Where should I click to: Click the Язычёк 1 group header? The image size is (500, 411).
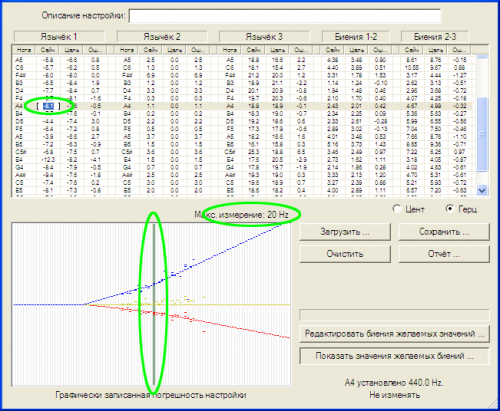(x=59, y=37)
